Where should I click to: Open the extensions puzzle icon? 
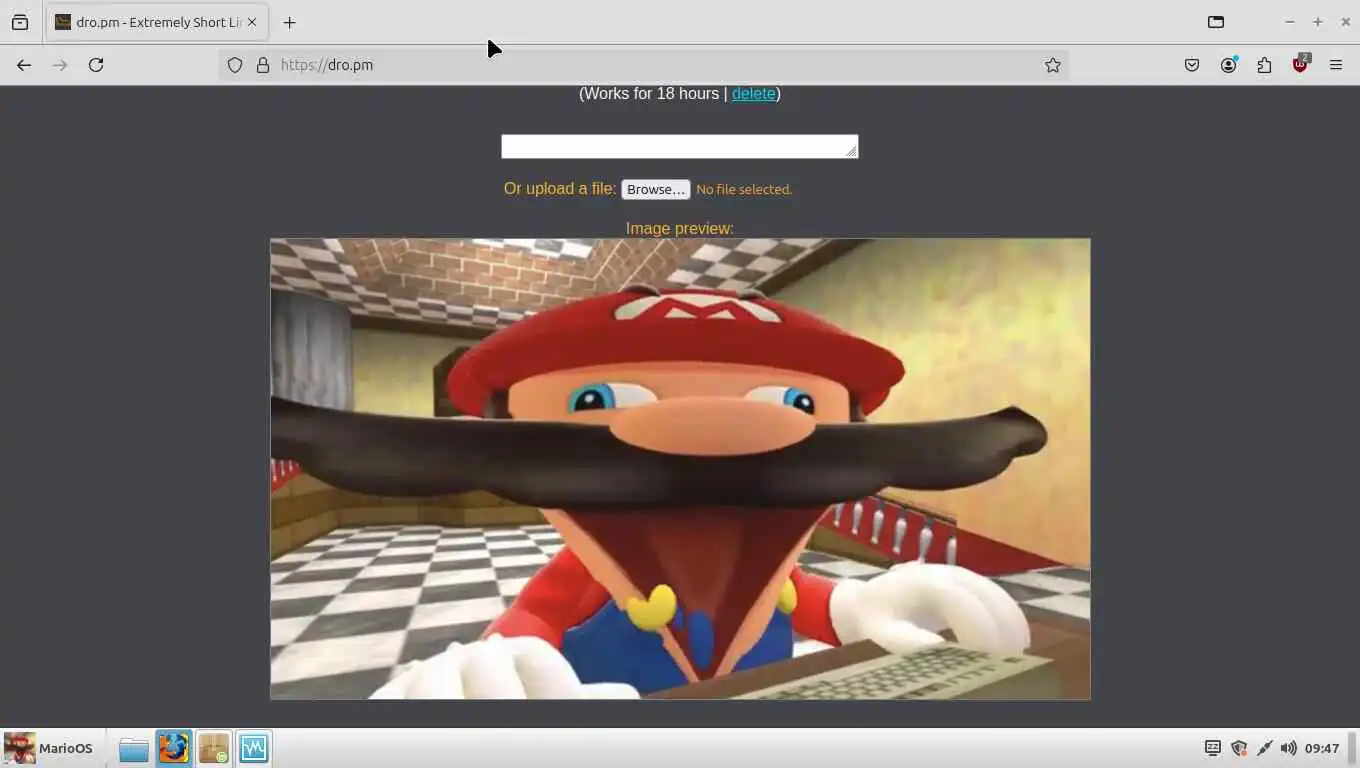point(1264,65)
